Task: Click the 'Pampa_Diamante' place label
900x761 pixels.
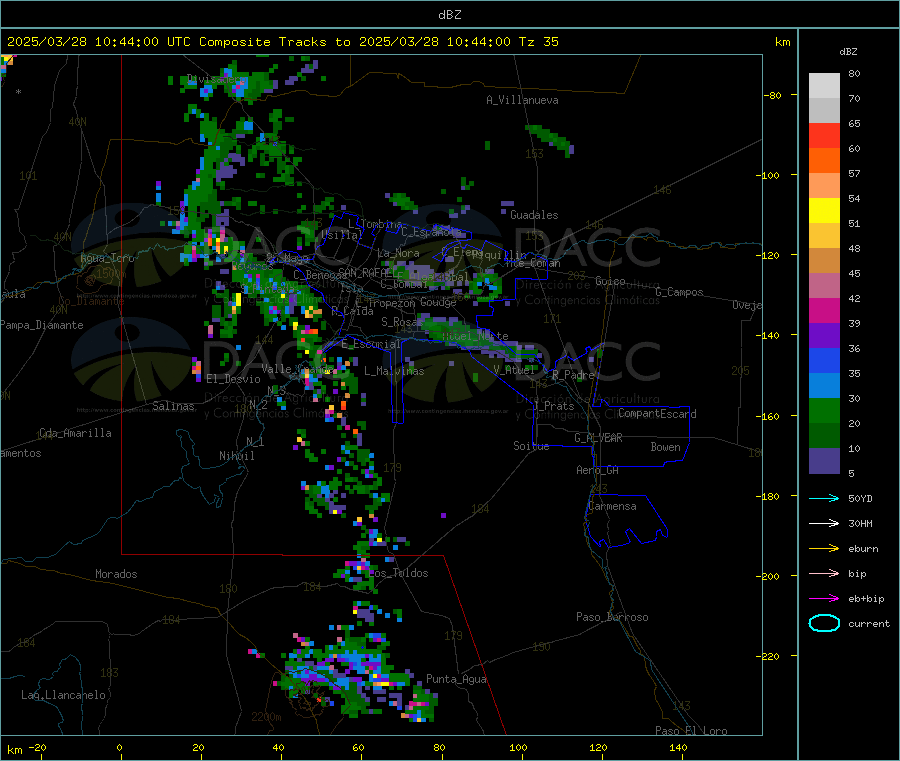Action: (x=42, y=325)
